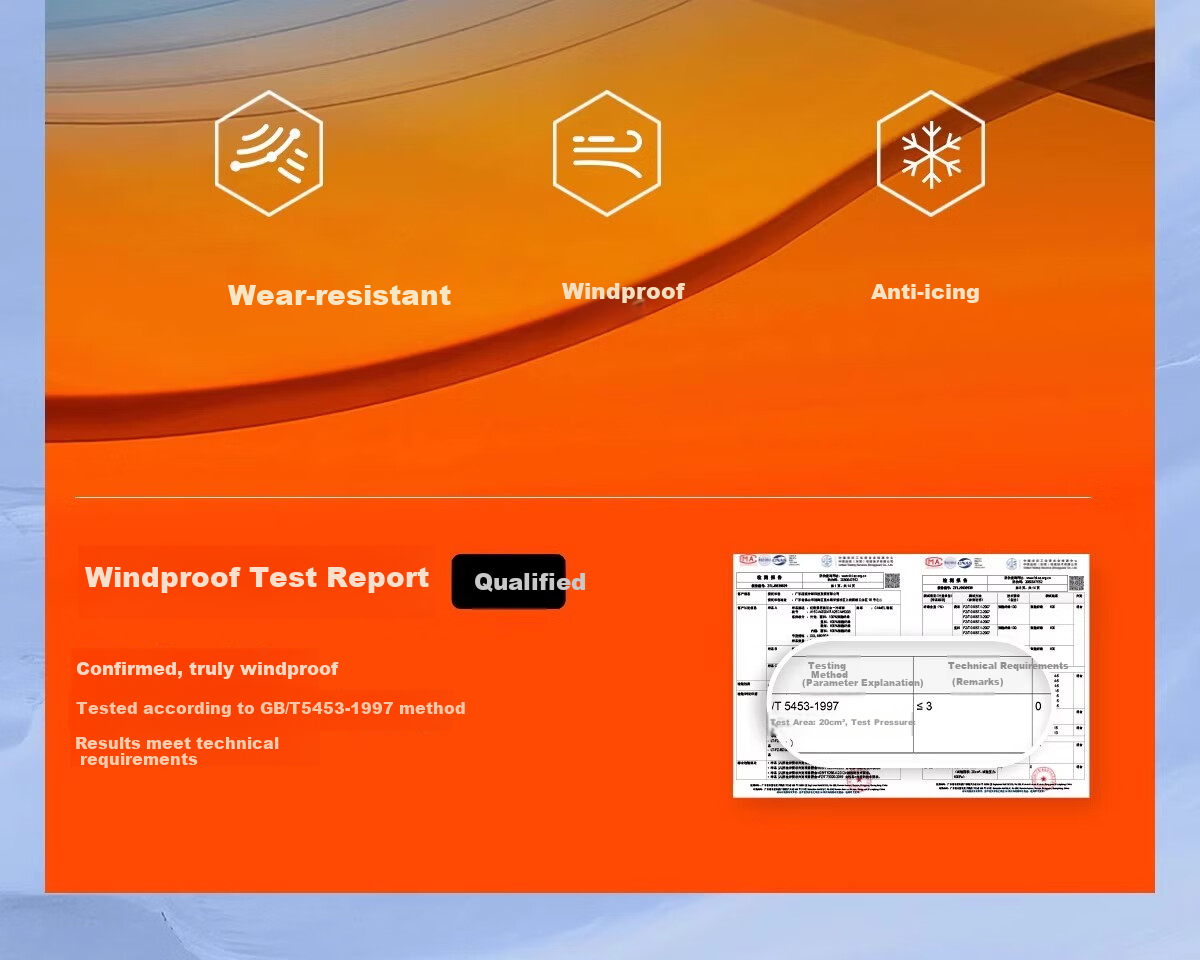Click "Results meet technical requirements" text

177,751
